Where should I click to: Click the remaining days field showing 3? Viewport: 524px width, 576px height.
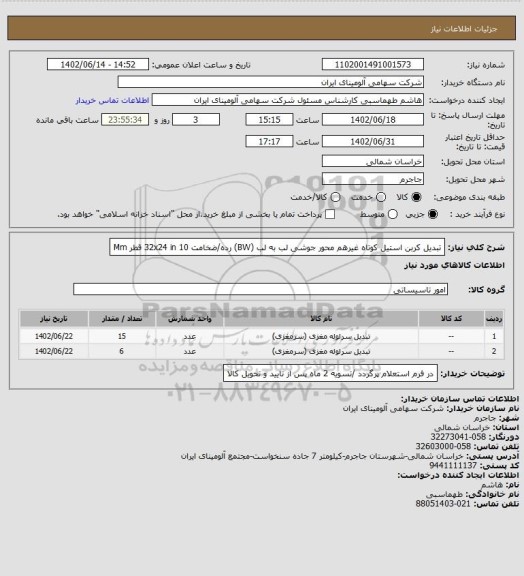tap(196, 120)
